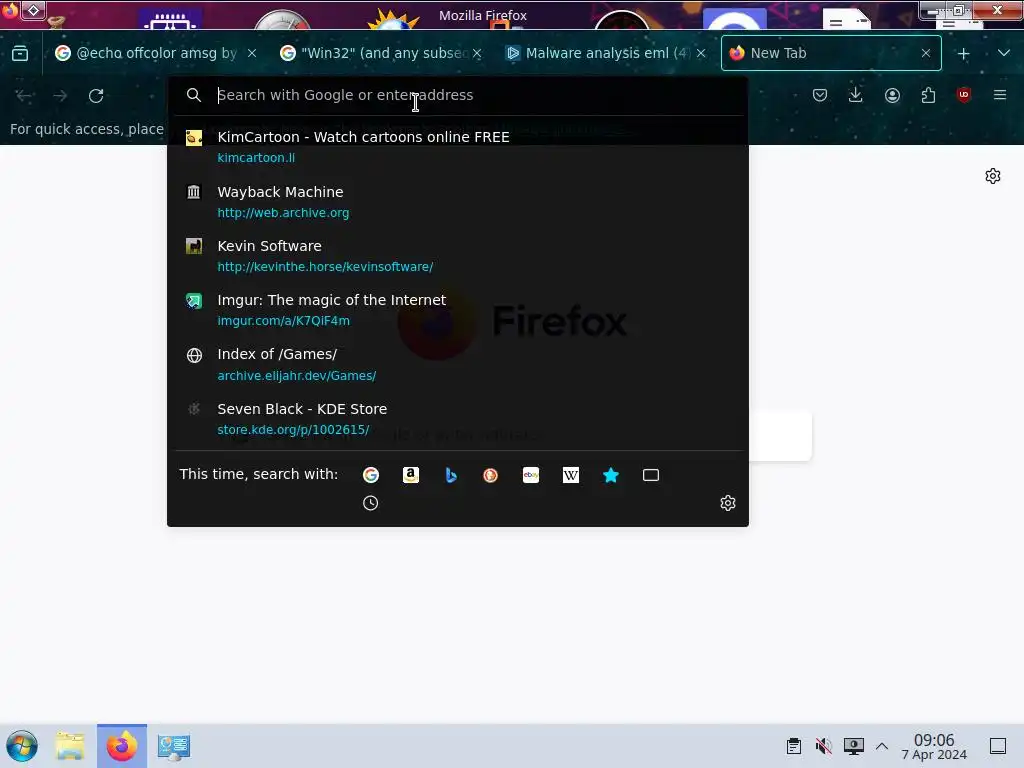
Task: Open the Firefox View tab icon
Action: 20,54
